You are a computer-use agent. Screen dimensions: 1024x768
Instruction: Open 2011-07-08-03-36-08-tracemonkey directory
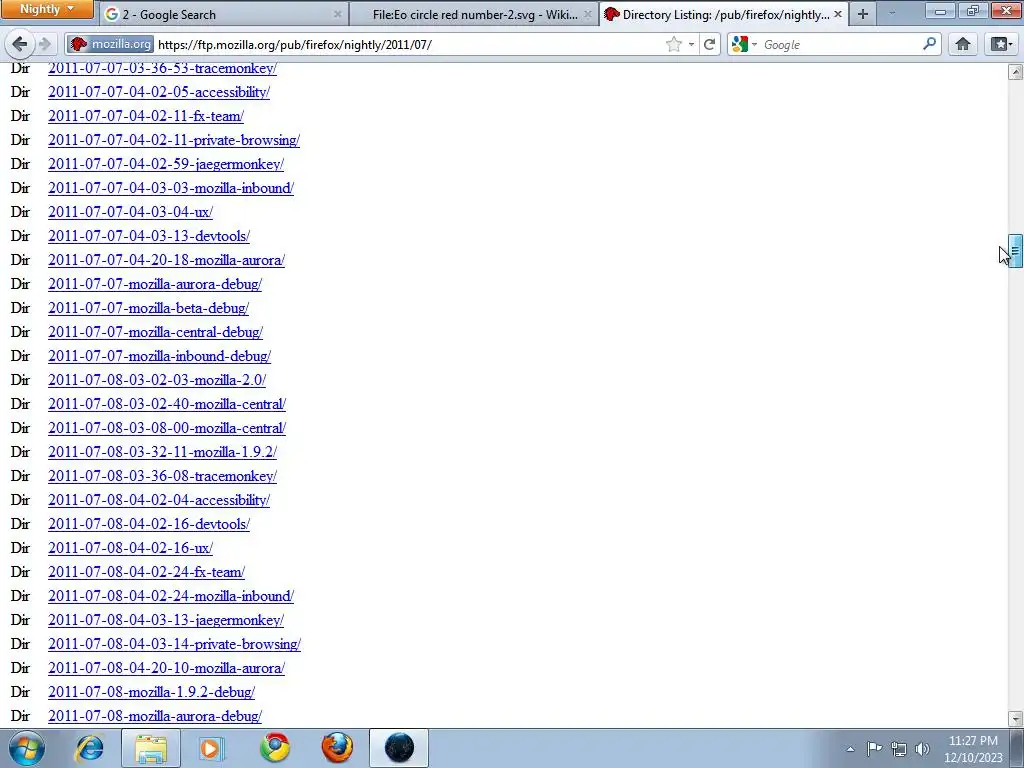tap(163, 476)
